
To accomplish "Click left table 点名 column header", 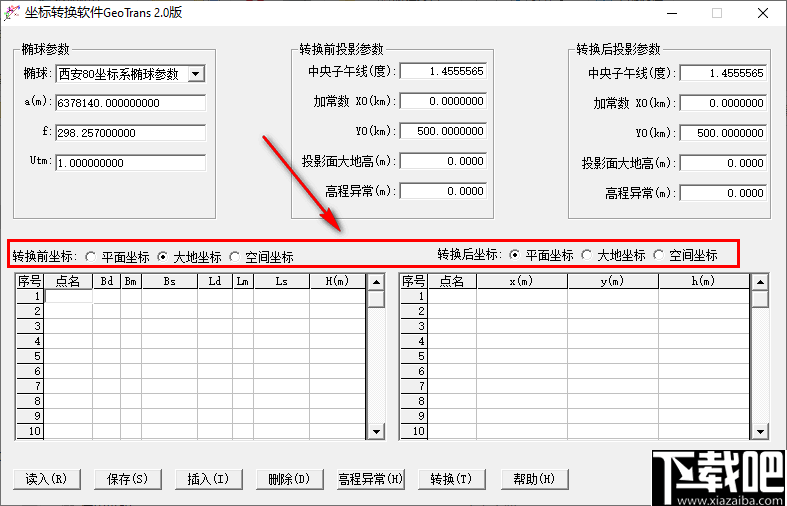I will [68, 282].
